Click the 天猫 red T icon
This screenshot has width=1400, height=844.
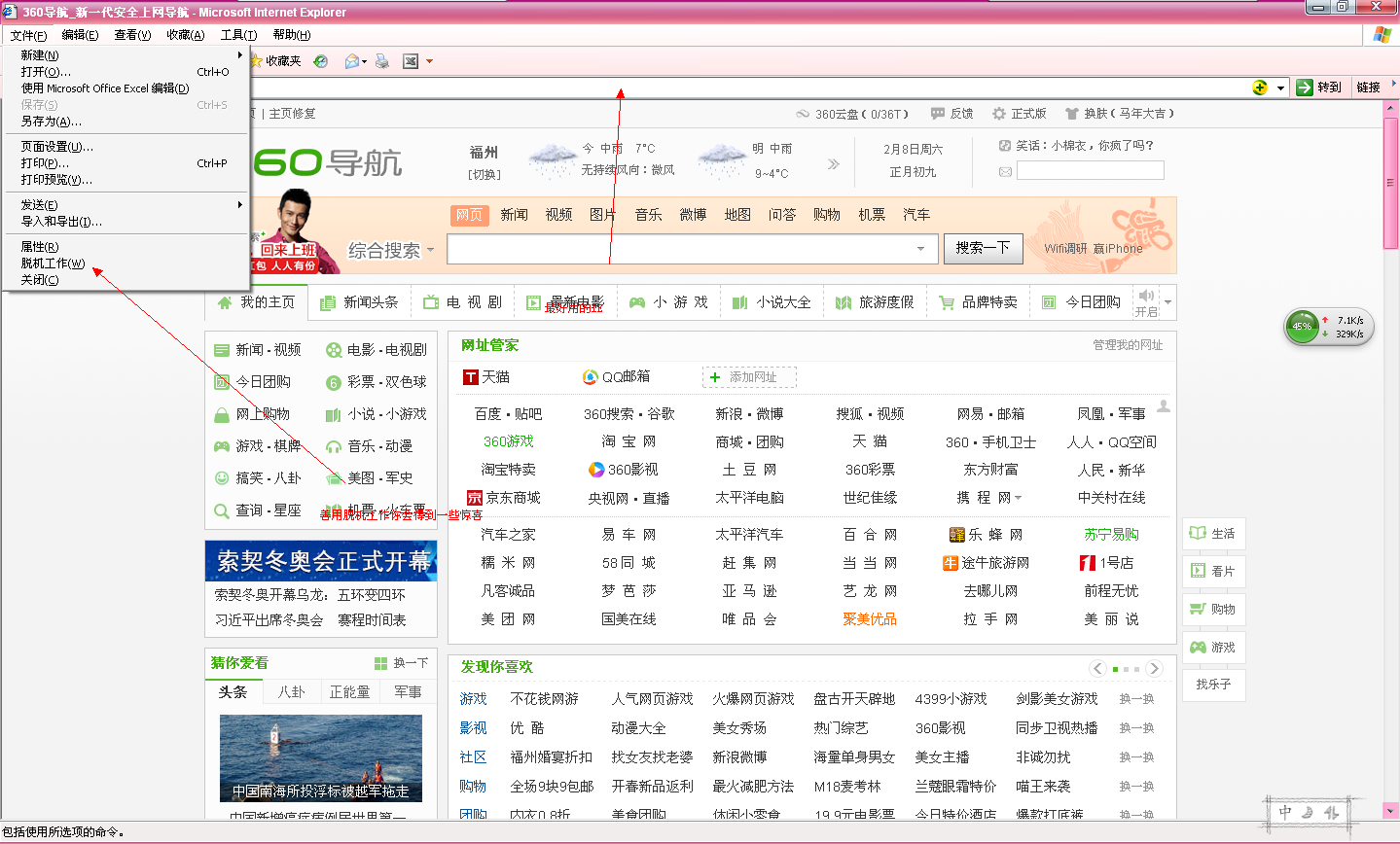point(471,377)
